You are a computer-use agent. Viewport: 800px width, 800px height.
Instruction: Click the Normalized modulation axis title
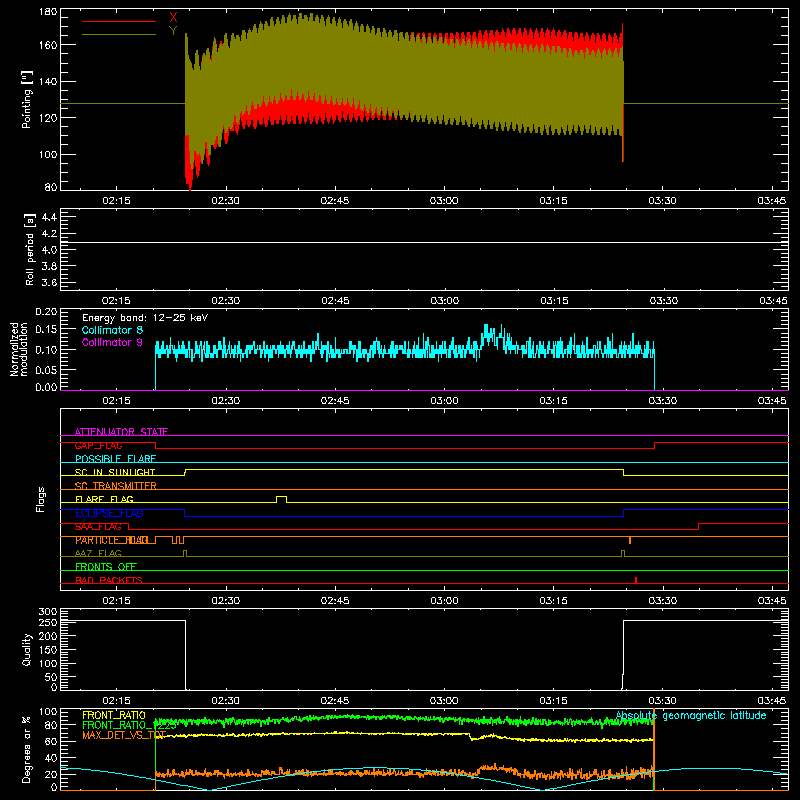tap(18, 349)
